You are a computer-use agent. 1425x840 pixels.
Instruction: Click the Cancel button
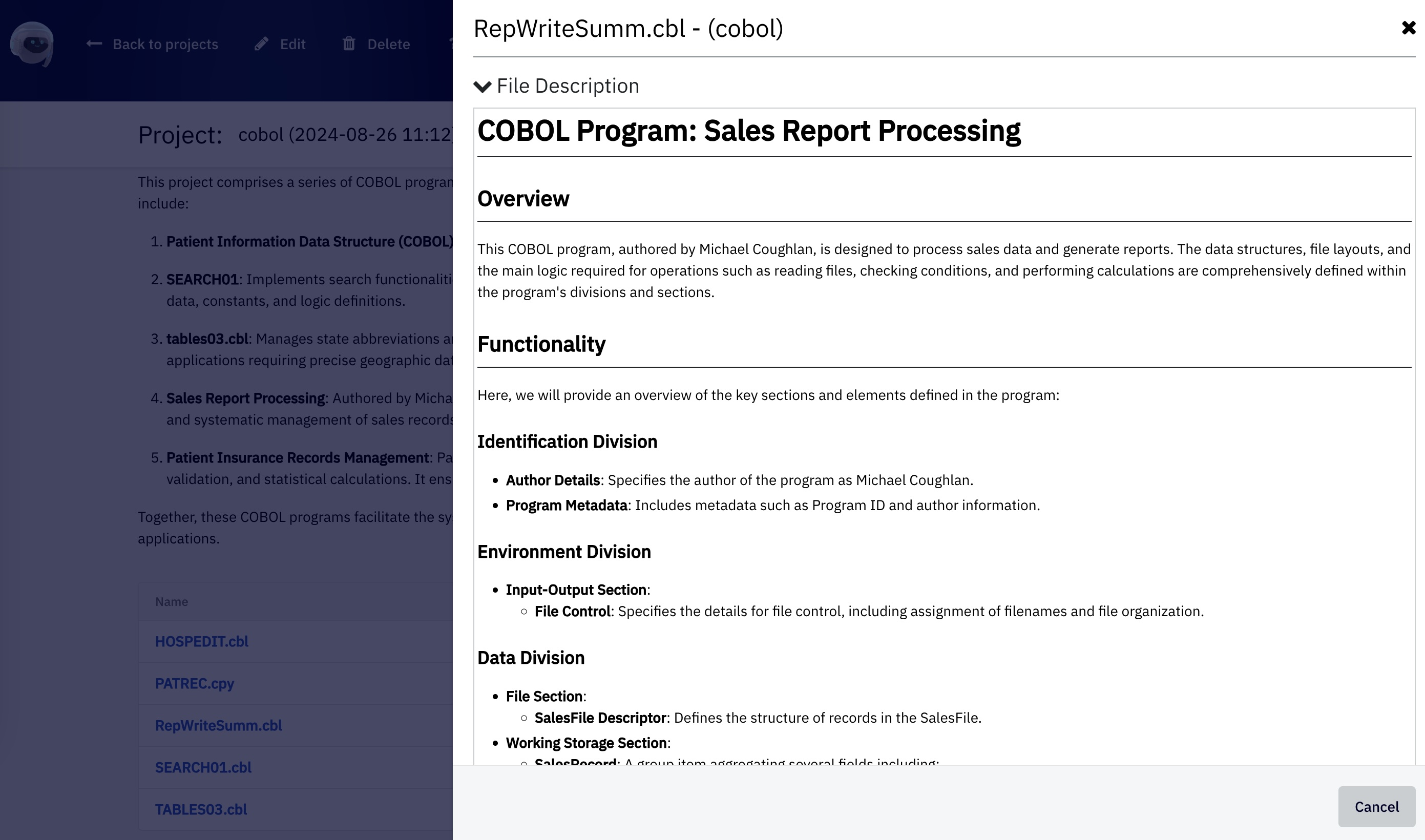coord(1376,806)
